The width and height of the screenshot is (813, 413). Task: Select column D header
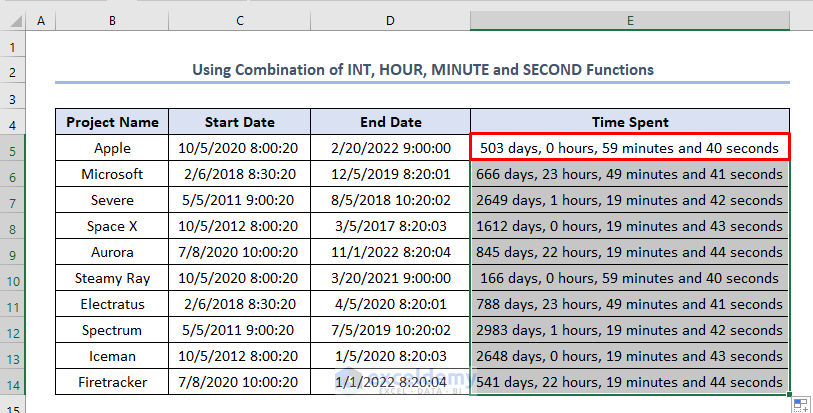390,21
